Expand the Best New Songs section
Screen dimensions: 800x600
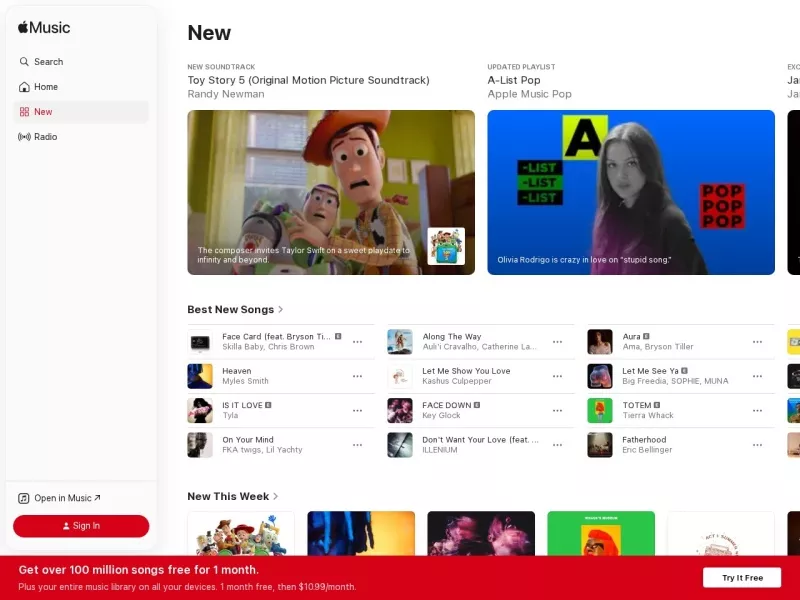point(235,310)
